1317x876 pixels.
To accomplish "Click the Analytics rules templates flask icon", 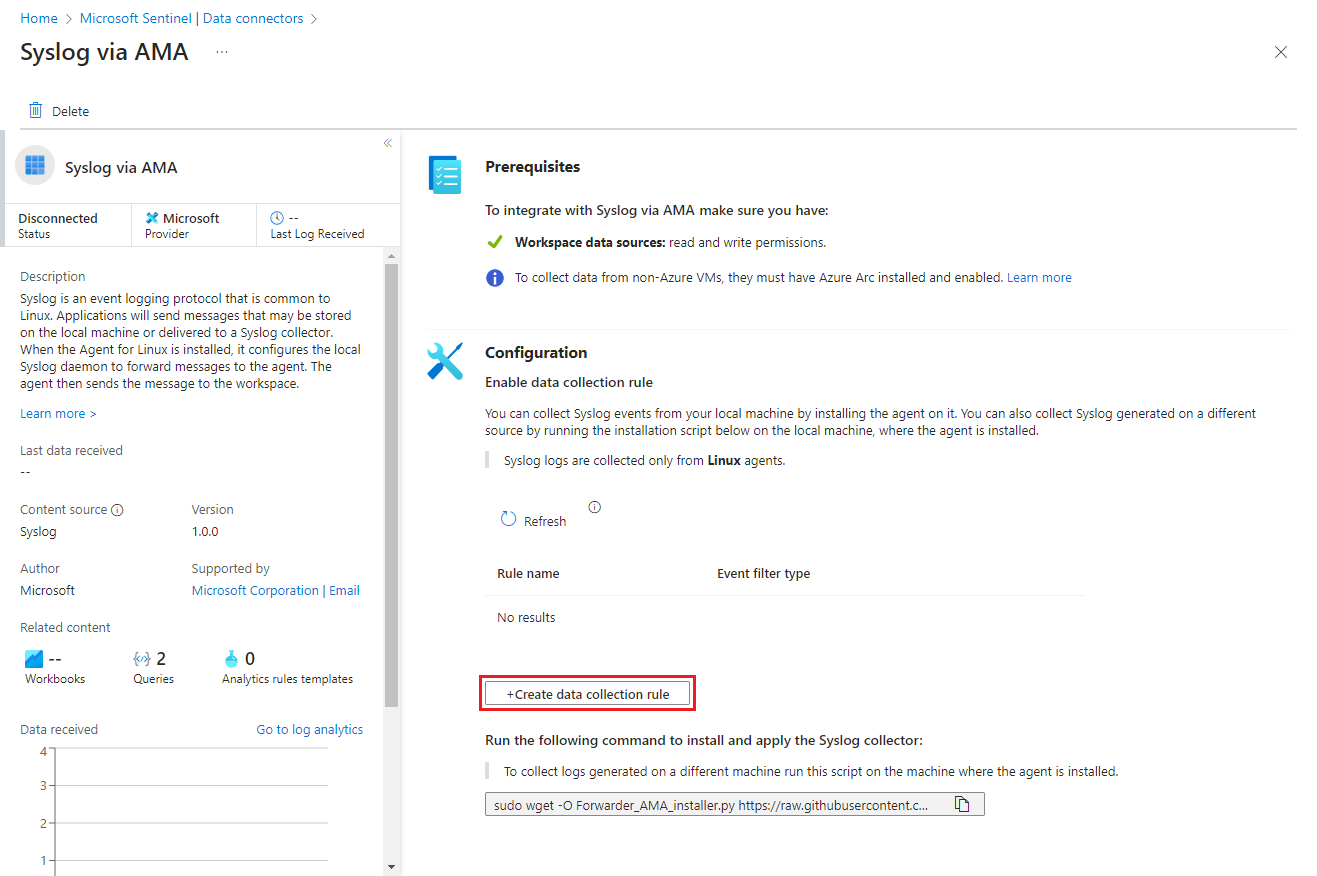I will pyautogui.click(x=232, y=659).
